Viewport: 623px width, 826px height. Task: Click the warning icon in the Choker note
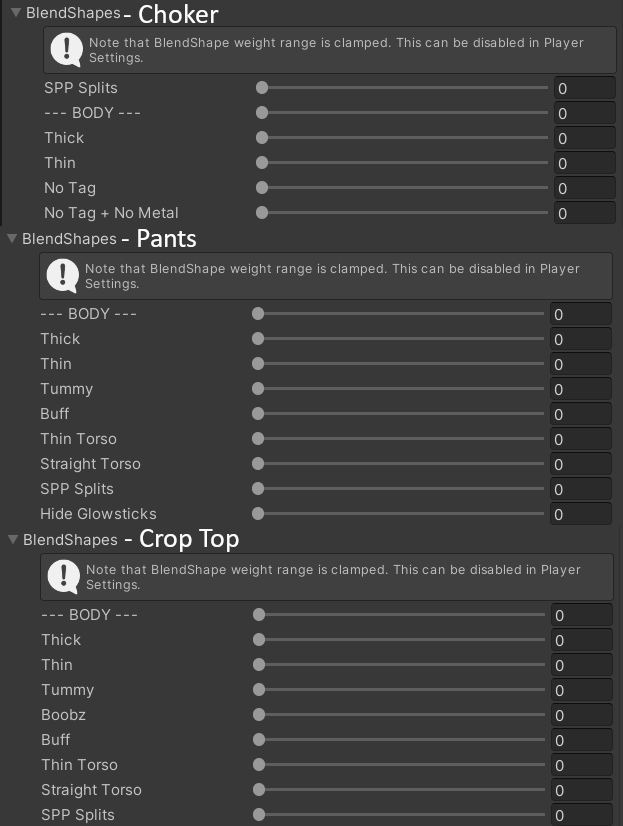[x=67, y=49]
